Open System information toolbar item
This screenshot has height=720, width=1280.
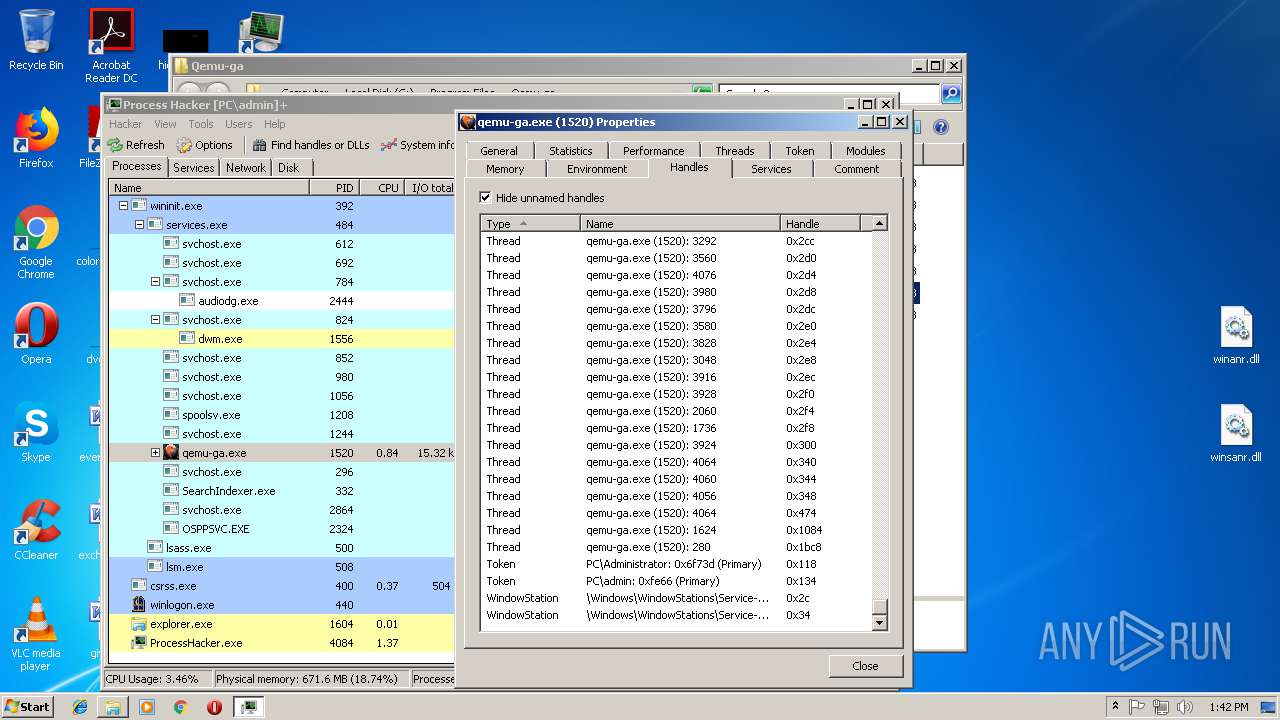(418, 145)
